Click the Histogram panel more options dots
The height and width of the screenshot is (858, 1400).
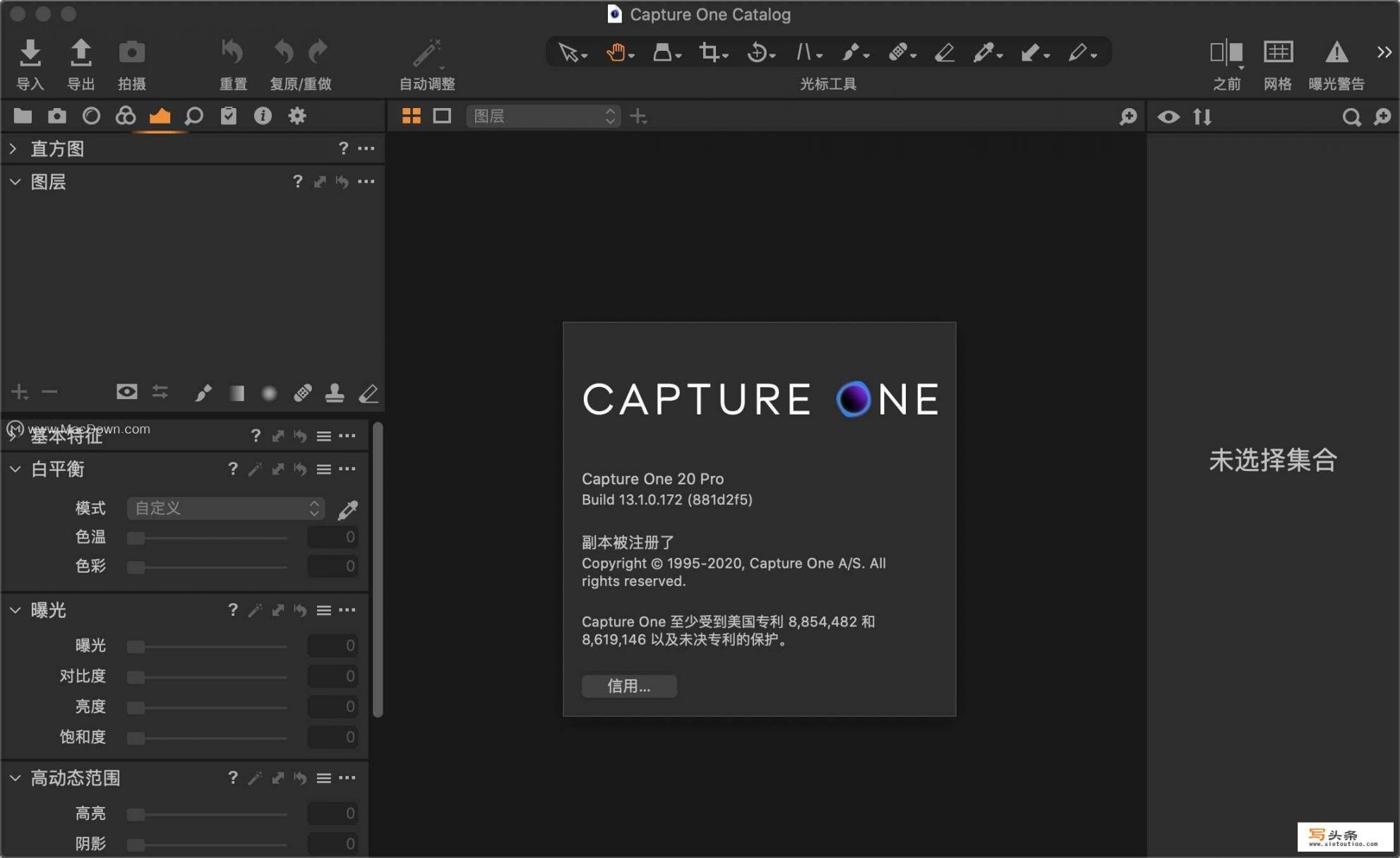366,148
